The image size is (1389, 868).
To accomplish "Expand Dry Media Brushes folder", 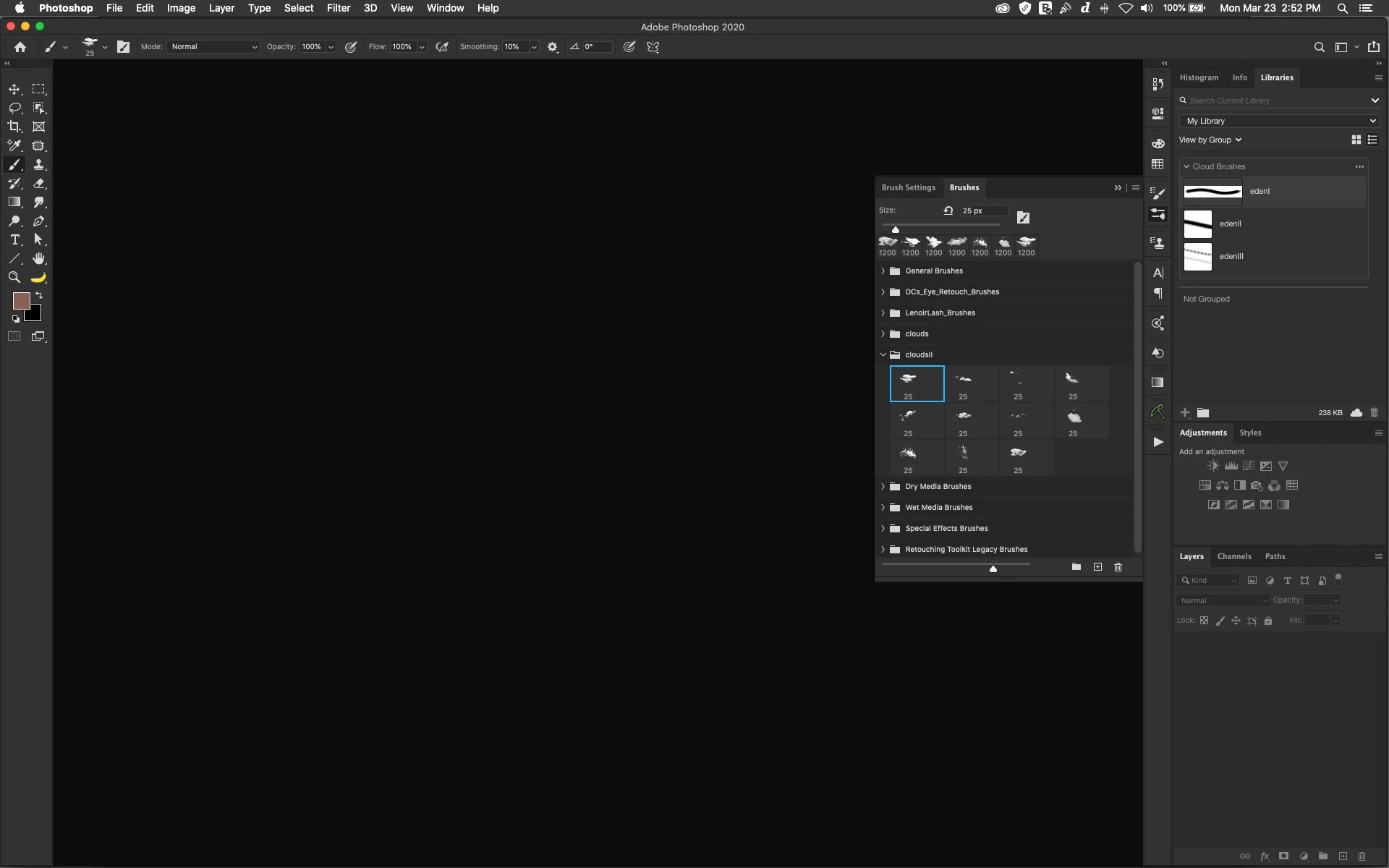I will [x=883, y=487].
